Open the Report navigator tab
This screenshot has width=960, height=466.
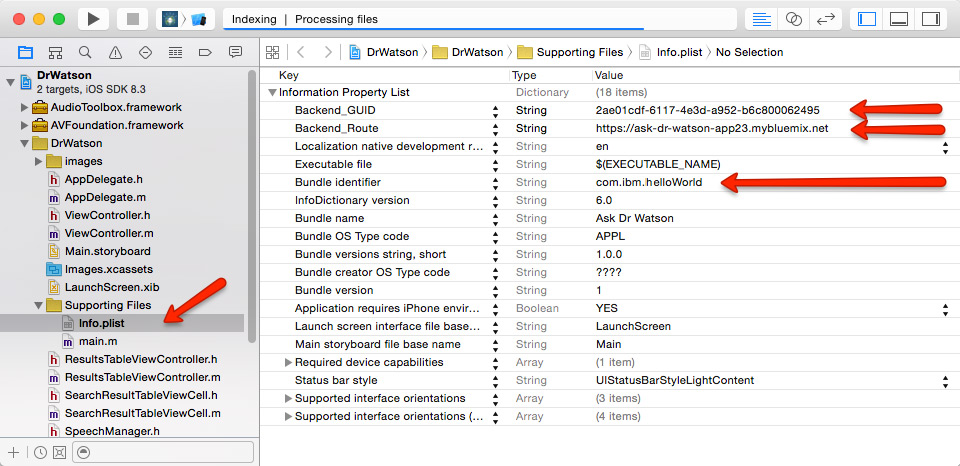point(235,52)
